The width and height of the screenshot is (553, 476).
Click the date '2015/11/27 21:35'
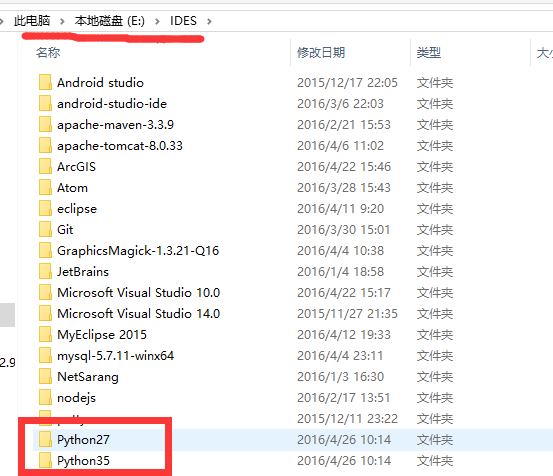pos(347,313)
